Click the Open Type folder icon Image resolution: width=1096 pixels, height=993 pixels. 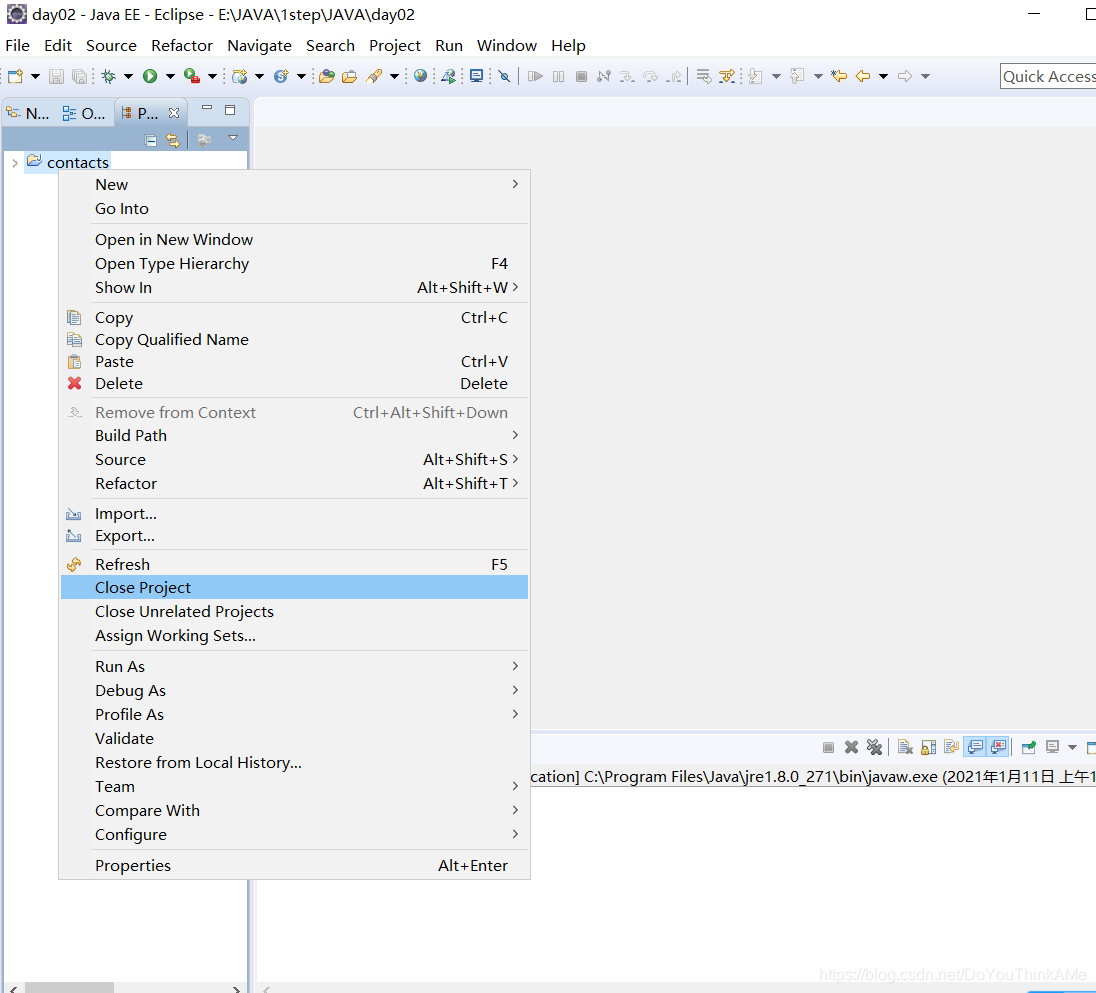click(x=326, y=76)
